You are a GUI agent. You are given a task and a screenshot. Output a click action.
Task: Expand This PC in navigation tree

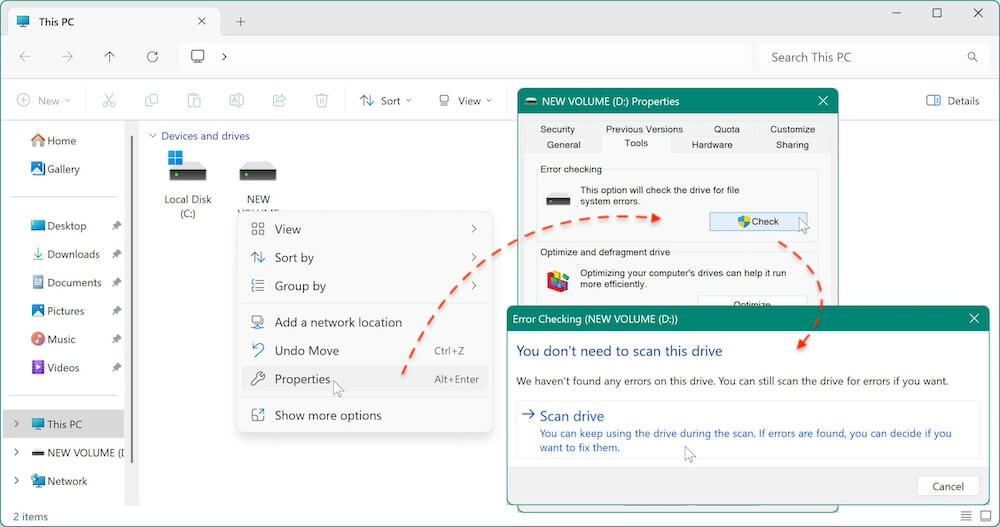17,424
